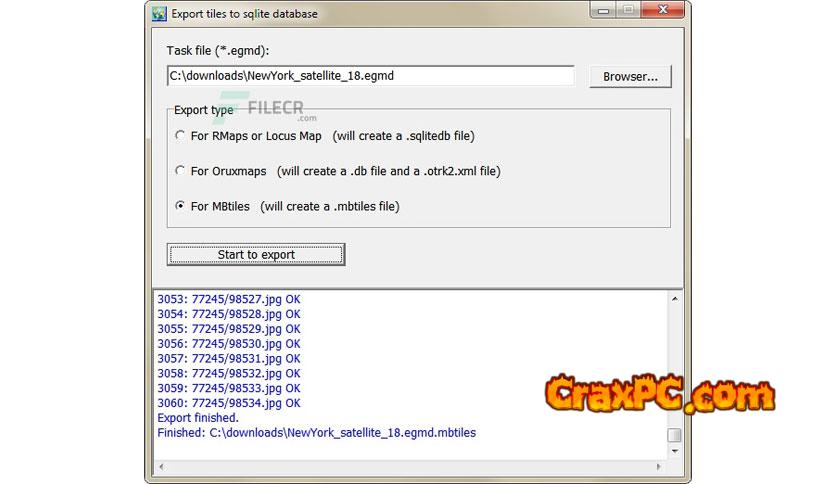Click the final Finished .mbtiles log line

click(x=316, y=433)
